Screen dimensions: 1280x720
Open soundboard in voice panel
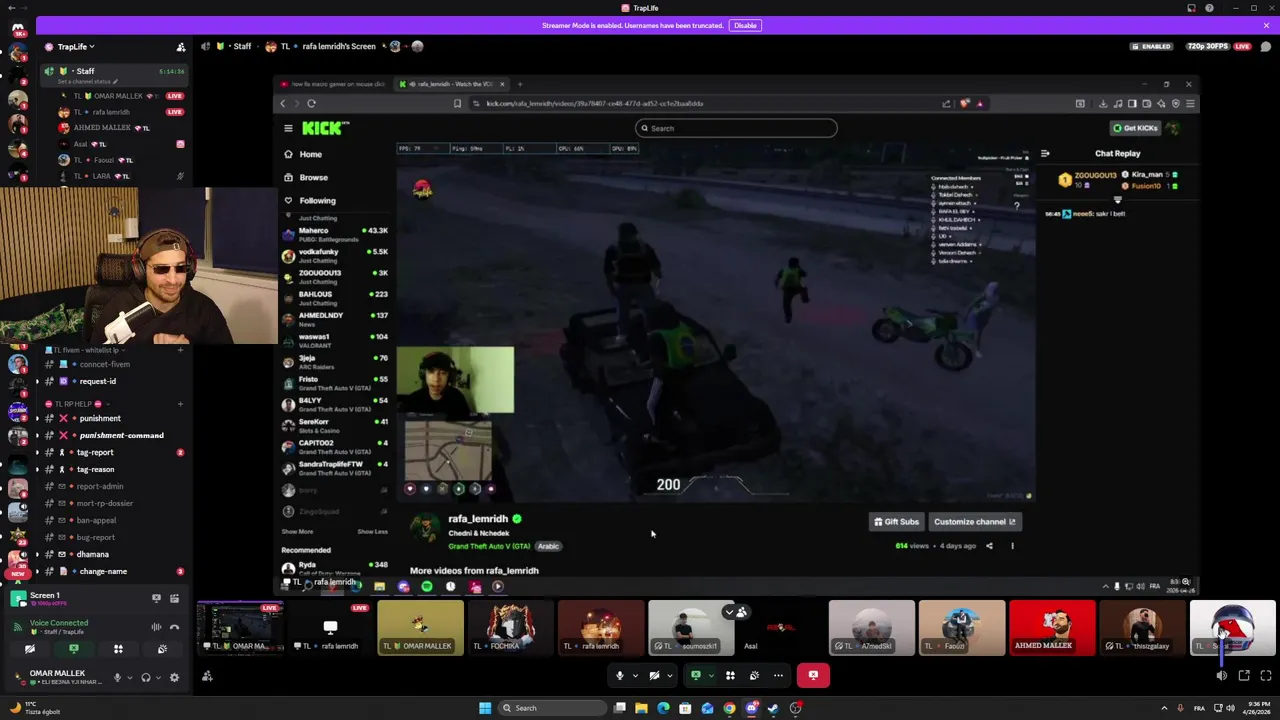[x=162, y=649]
